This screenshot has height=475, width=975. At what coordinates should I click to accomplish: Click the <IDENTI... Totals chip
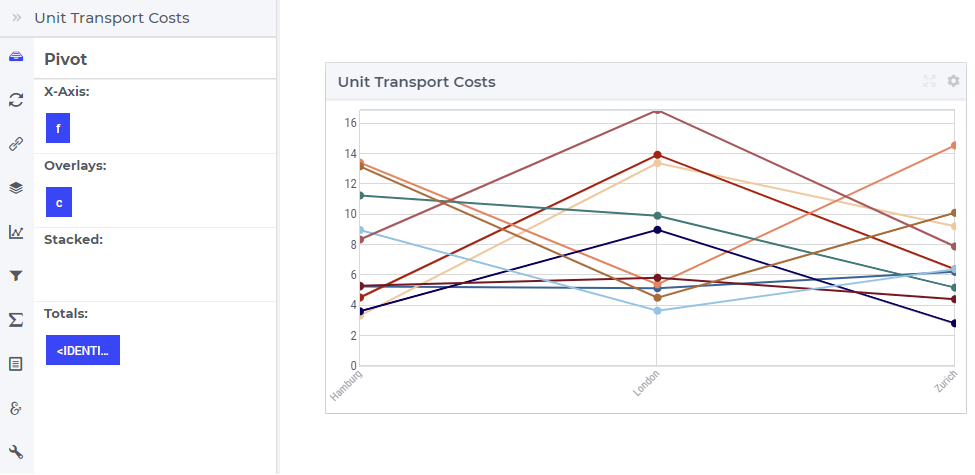83,350
